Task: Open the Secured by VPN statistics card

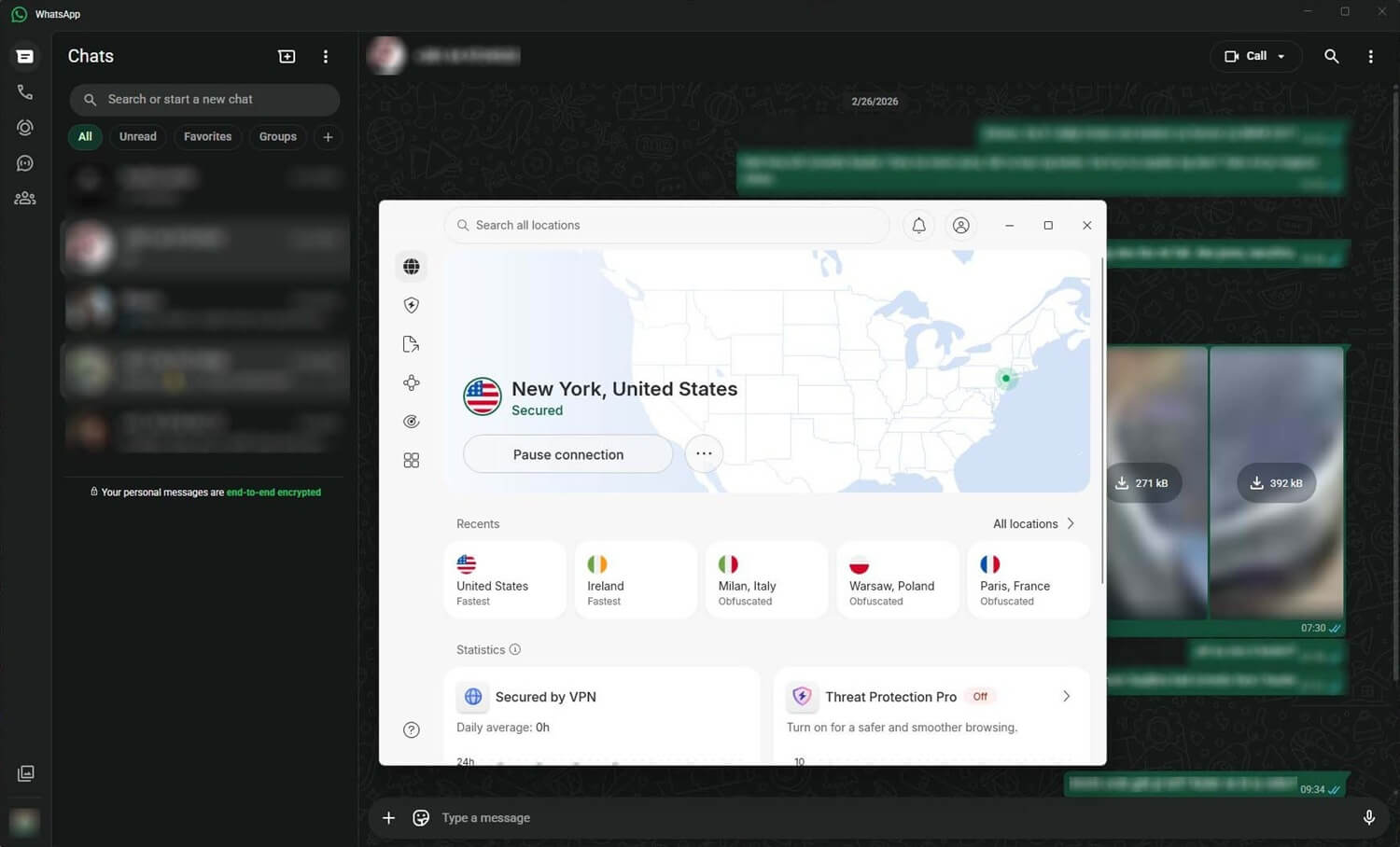Action: (602, 715)
